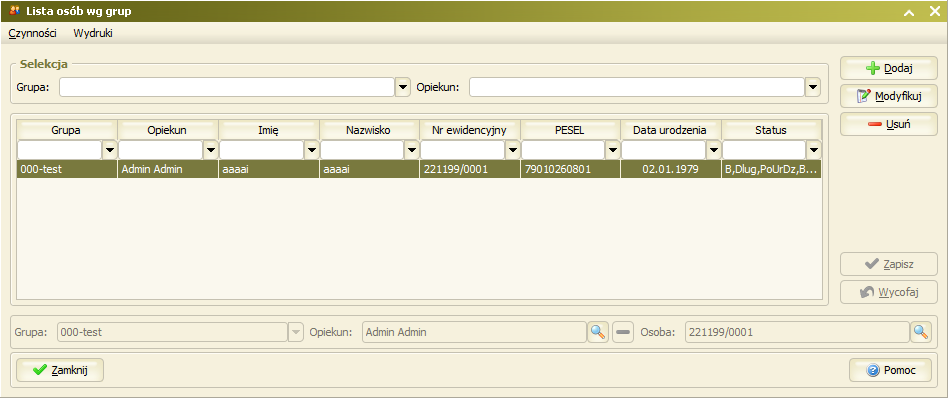
Task: Expand the Selekcja Opiekun dropdown
Action: [813, 87]
